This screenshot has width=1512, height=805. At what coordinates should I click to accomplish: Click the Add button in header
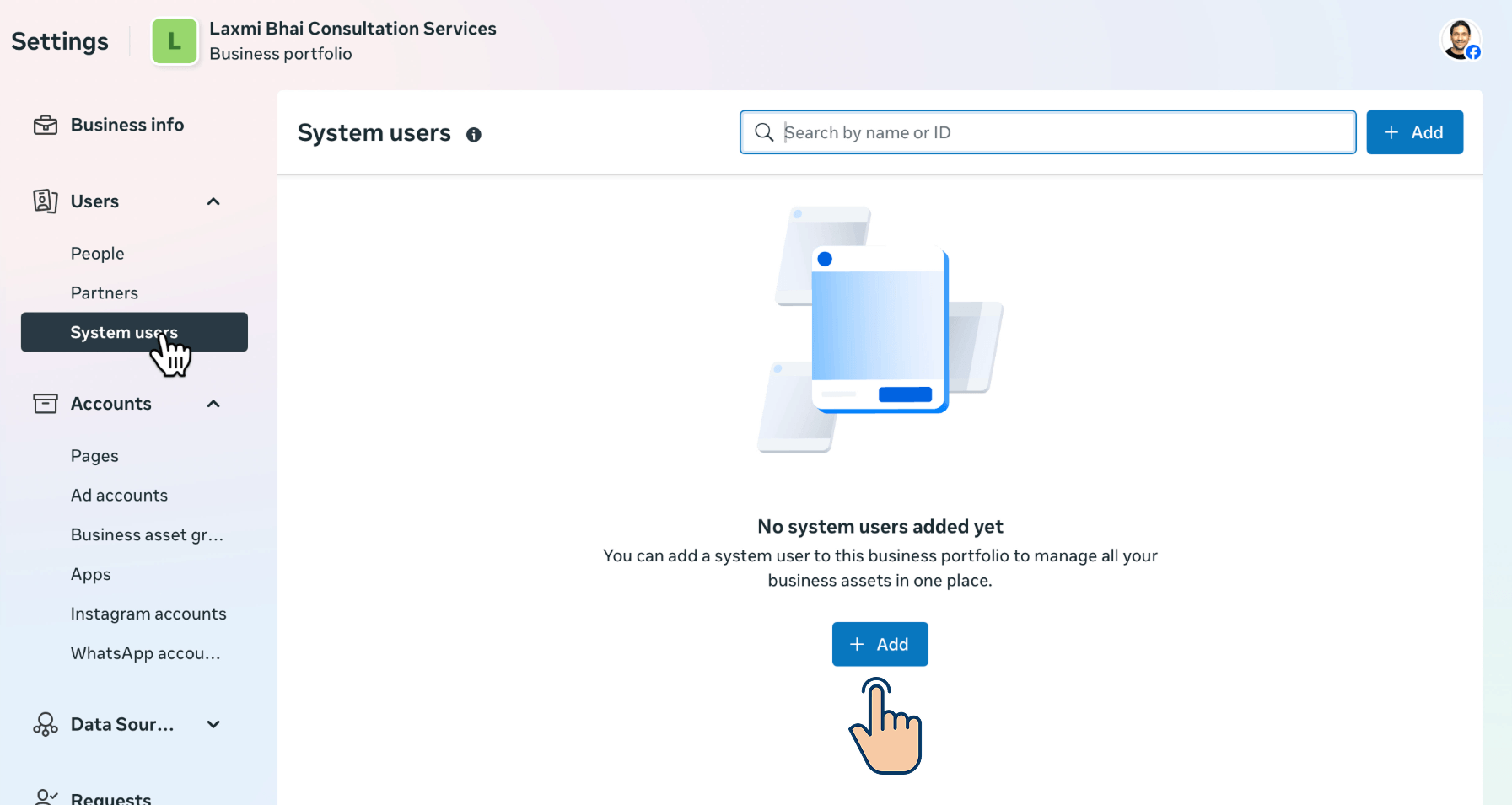pyautogui.click(x=1414, y=132)
